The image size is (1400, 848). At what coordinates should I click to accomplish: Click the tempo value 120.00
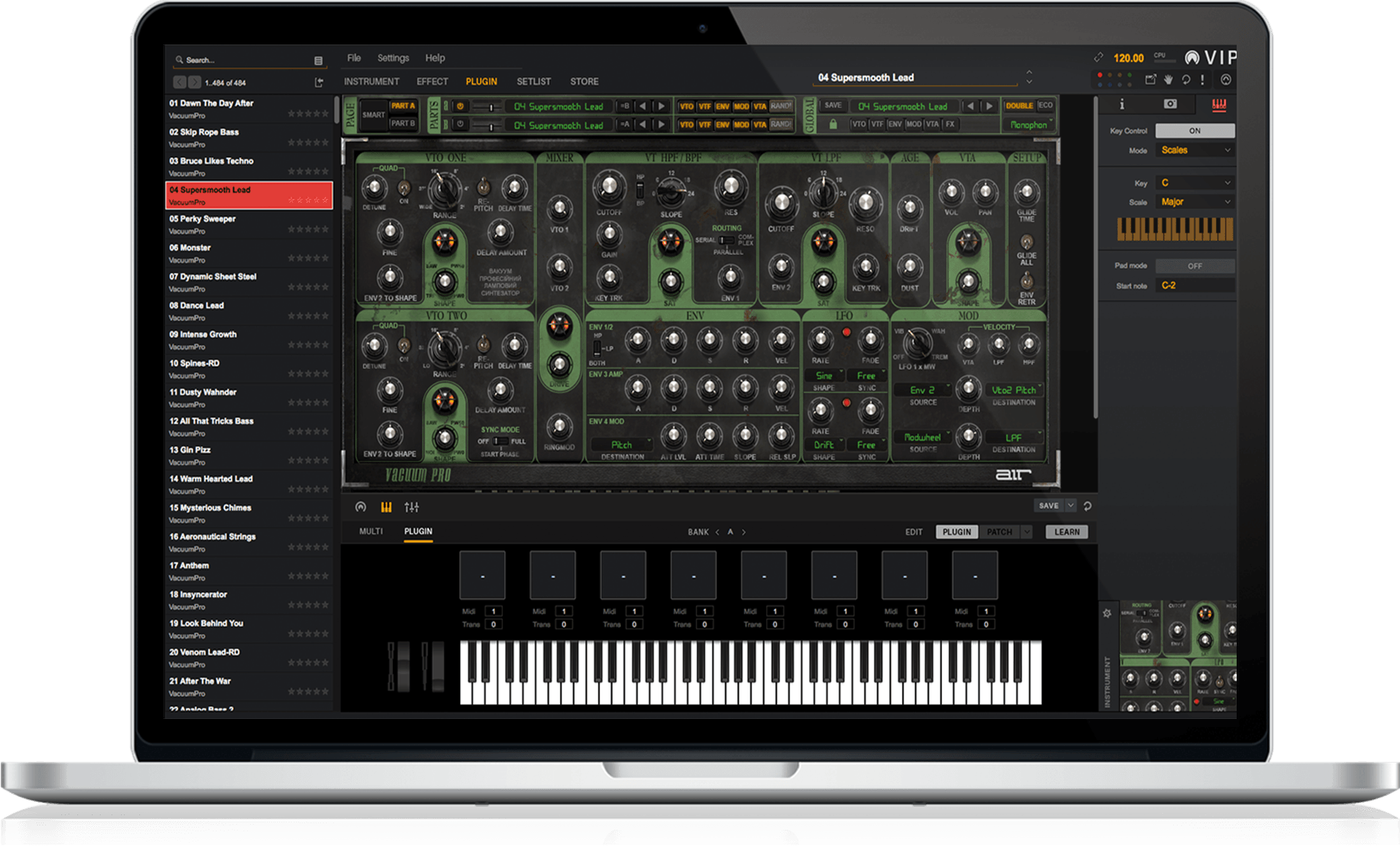1128,58
